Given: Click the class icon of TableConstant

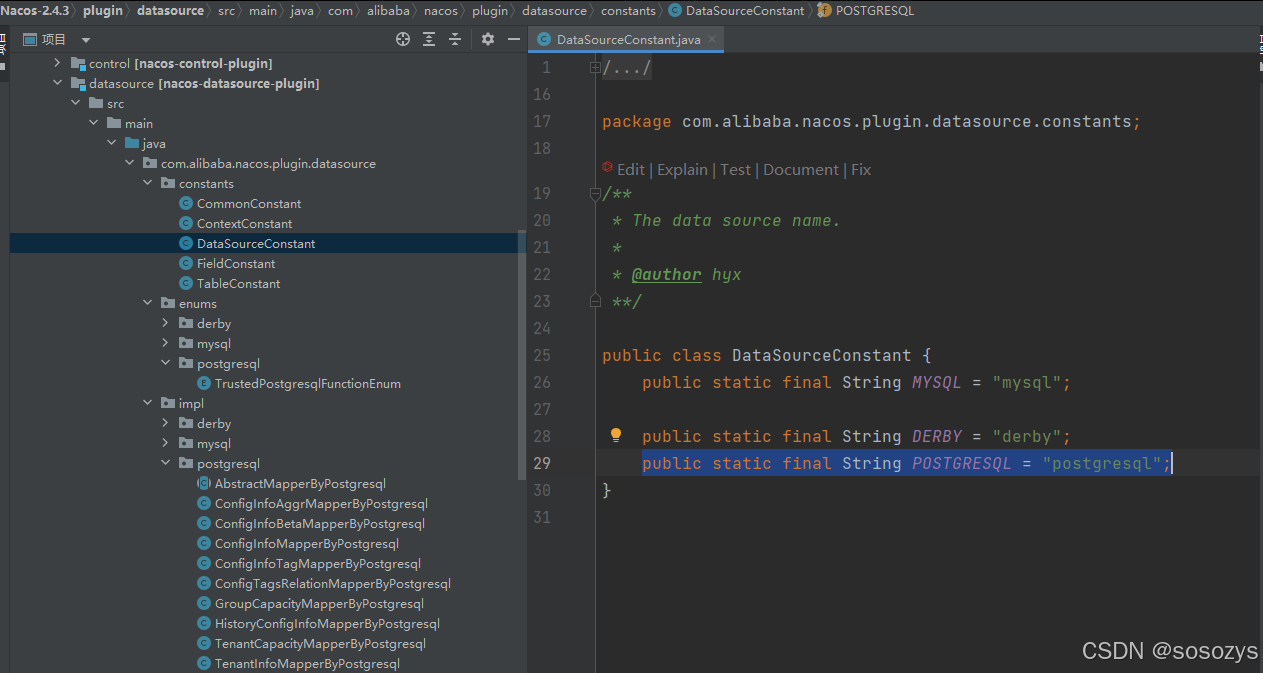Looking at the screenshot, I should (x=186, y=283).
